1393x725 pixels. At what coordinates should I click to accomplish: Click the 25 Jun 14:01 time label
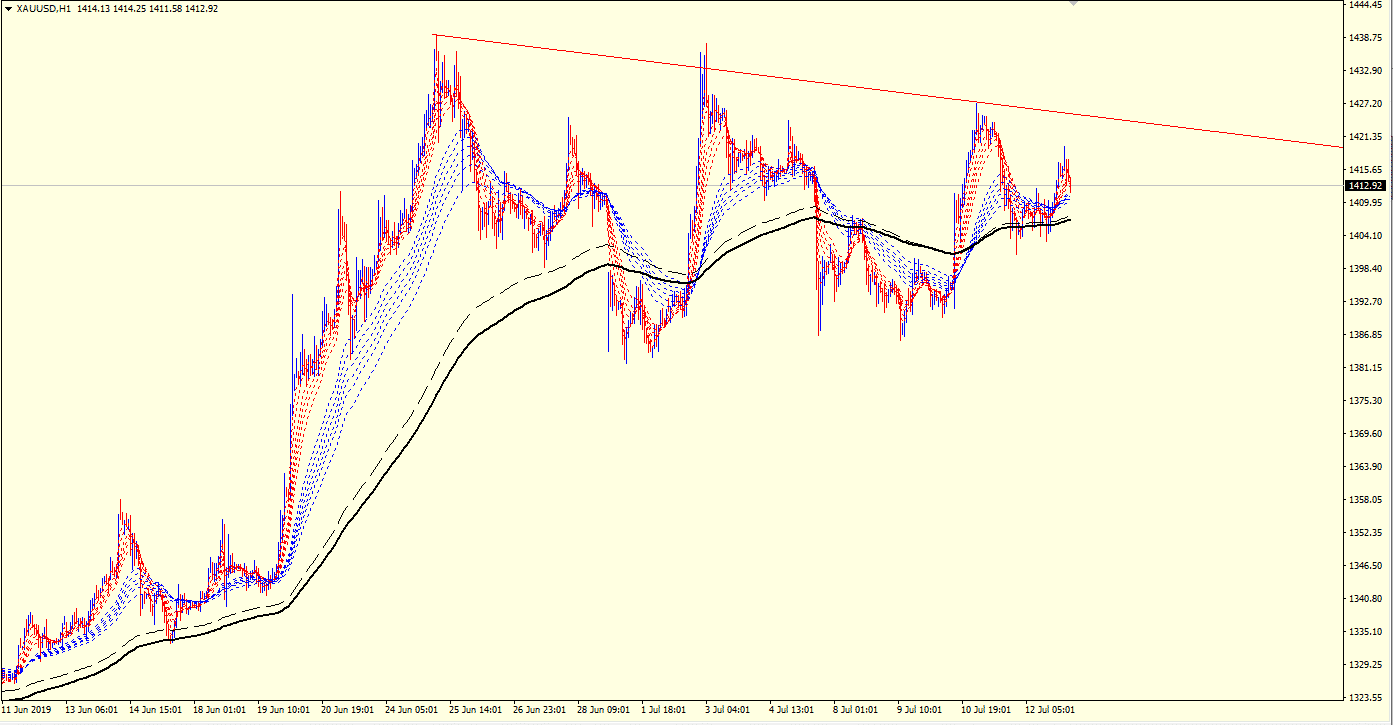[x=476, y=710]
